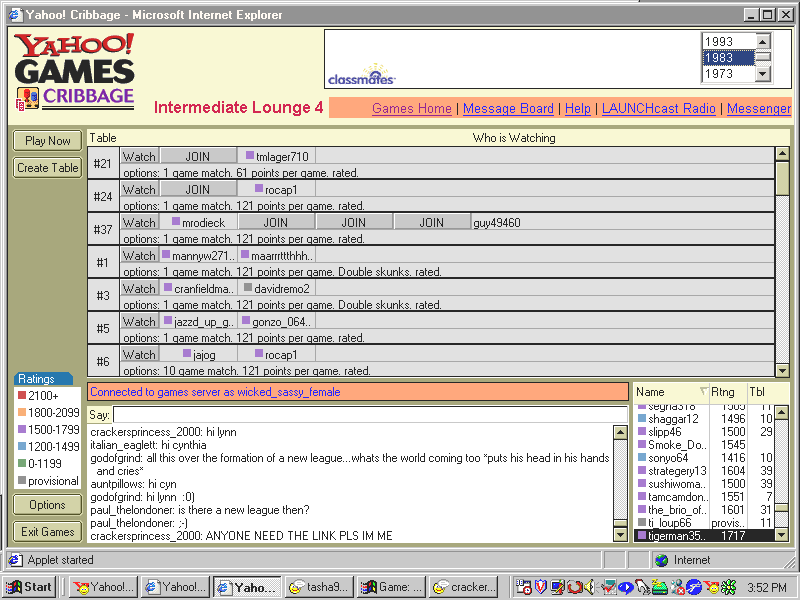Open Yahoo Messenger smiley icon in system tray
This screenshot has height=600, width=800.
711,587
